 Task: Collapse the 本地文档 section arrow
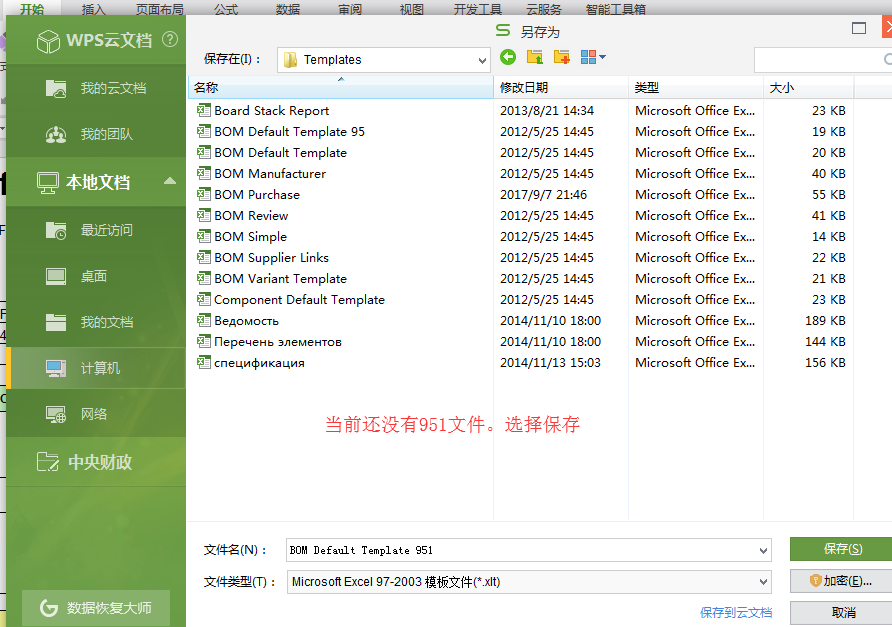(x=170, y=181)
